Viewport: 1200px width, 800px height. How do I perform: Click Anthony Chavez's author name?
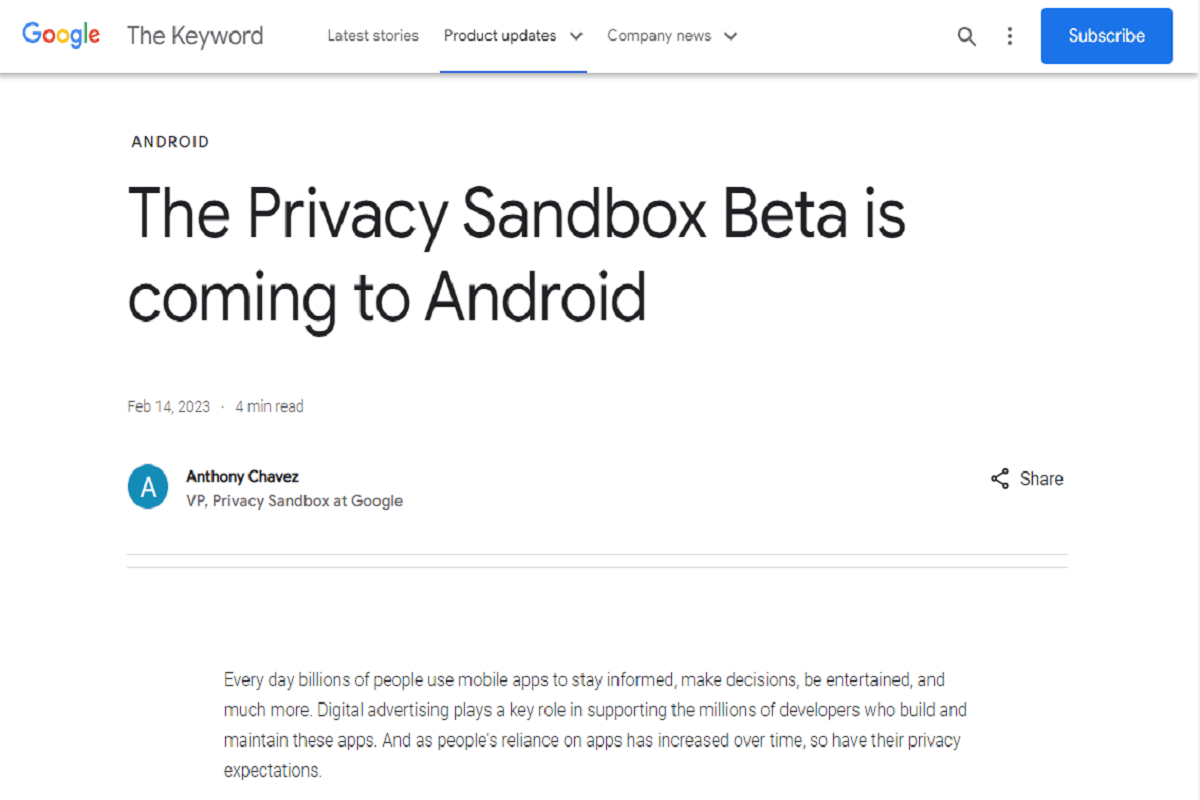point(242,476)
